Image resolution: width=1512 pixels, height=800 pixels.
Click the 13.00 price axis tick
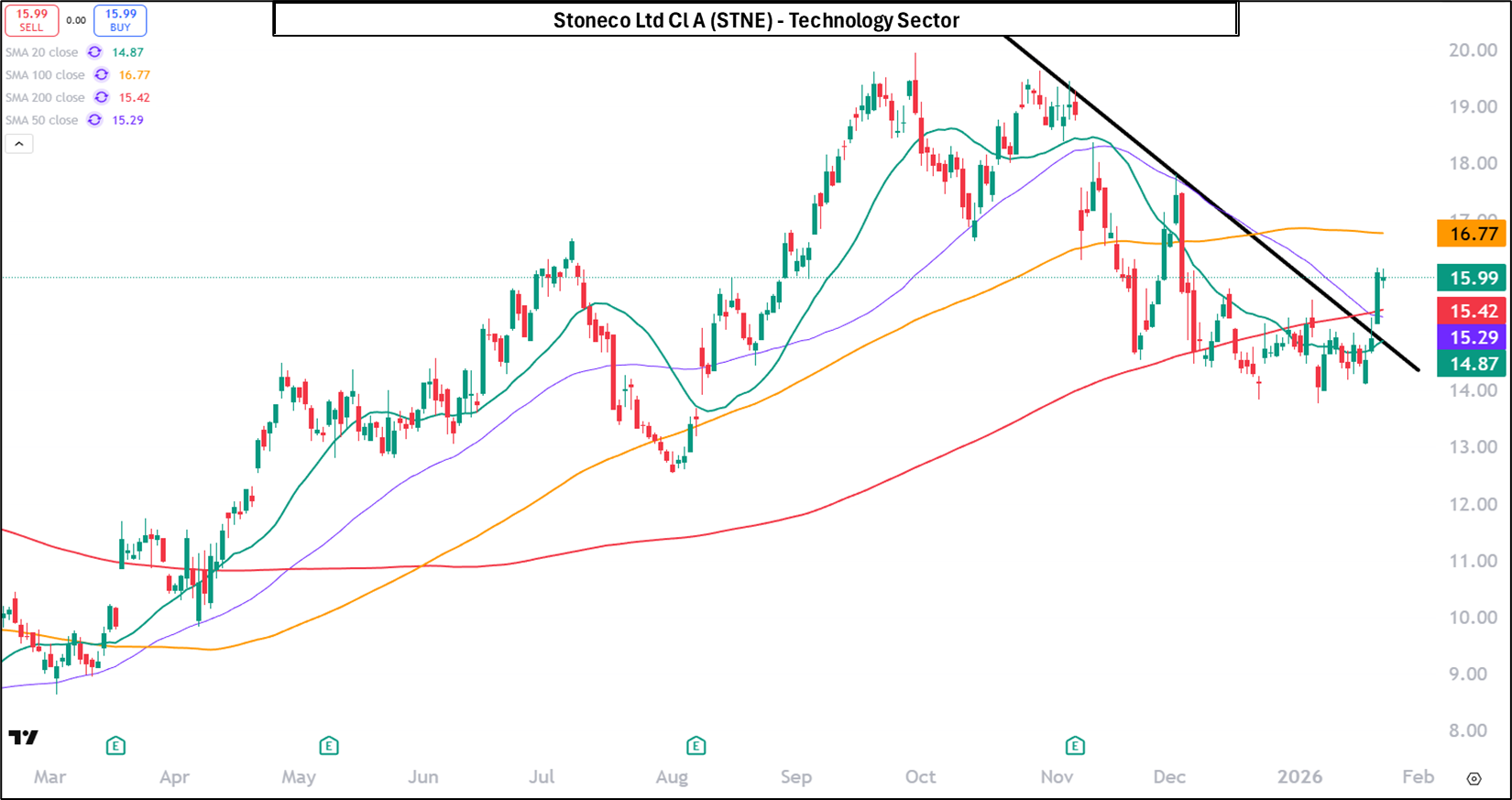click(1474, 447)
